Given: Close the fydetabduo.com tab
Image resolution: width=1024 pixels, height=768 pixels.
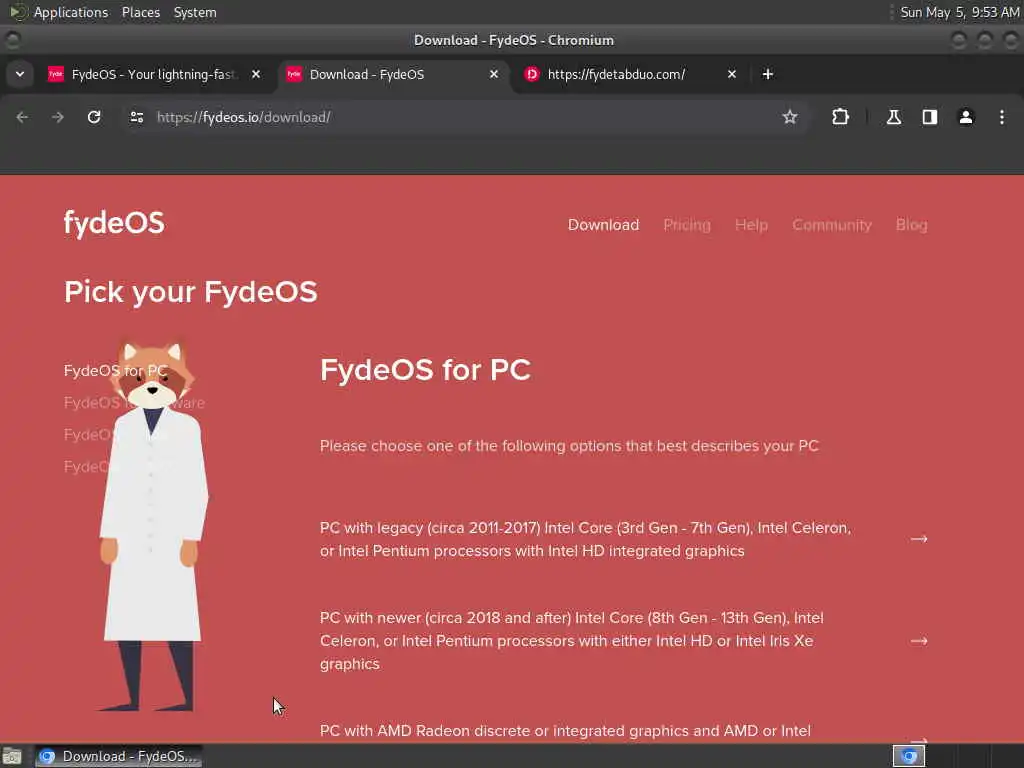Looking at the screenshot, I should click(731, 74).
